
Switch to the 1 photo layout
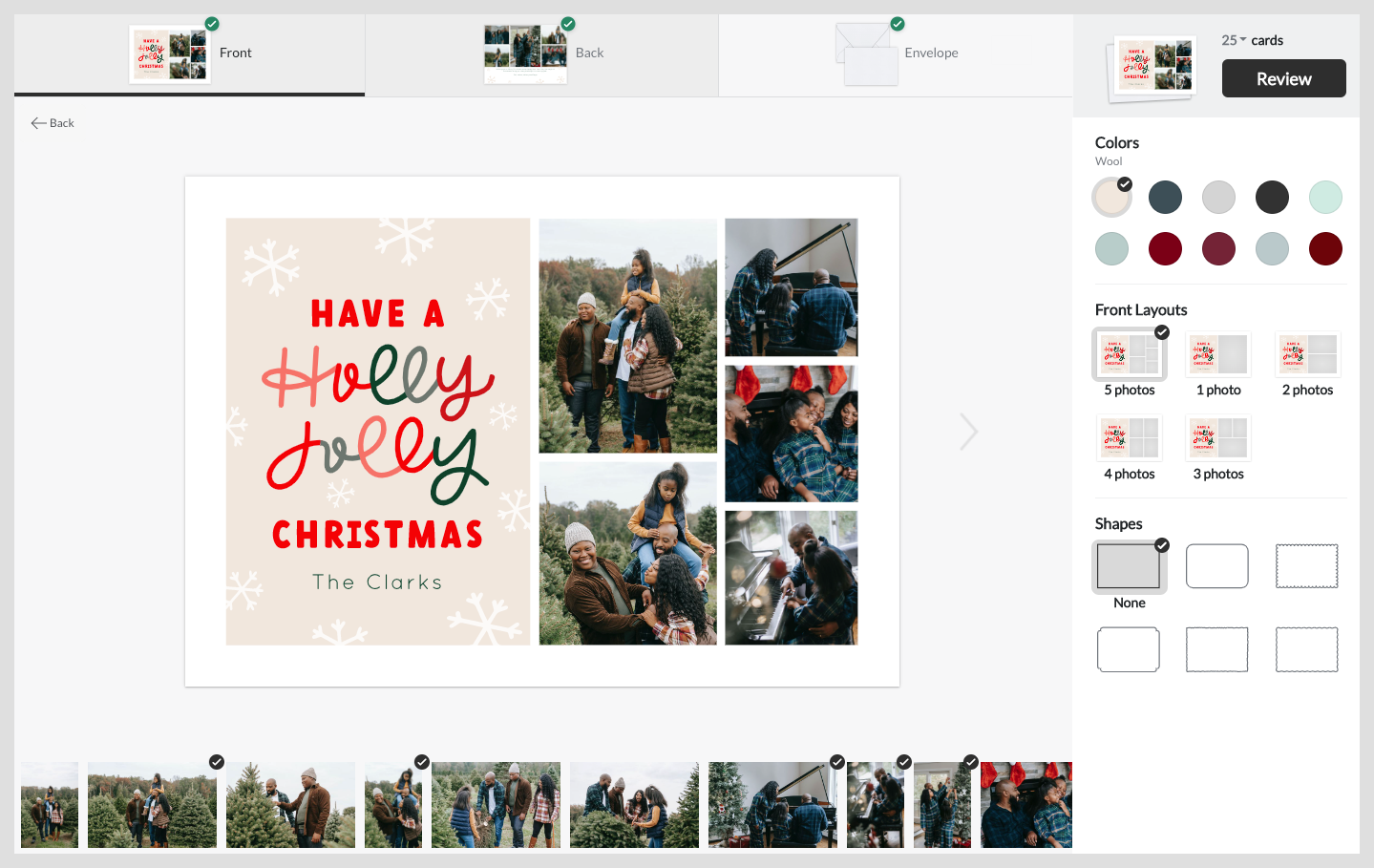pos(1217,353)
